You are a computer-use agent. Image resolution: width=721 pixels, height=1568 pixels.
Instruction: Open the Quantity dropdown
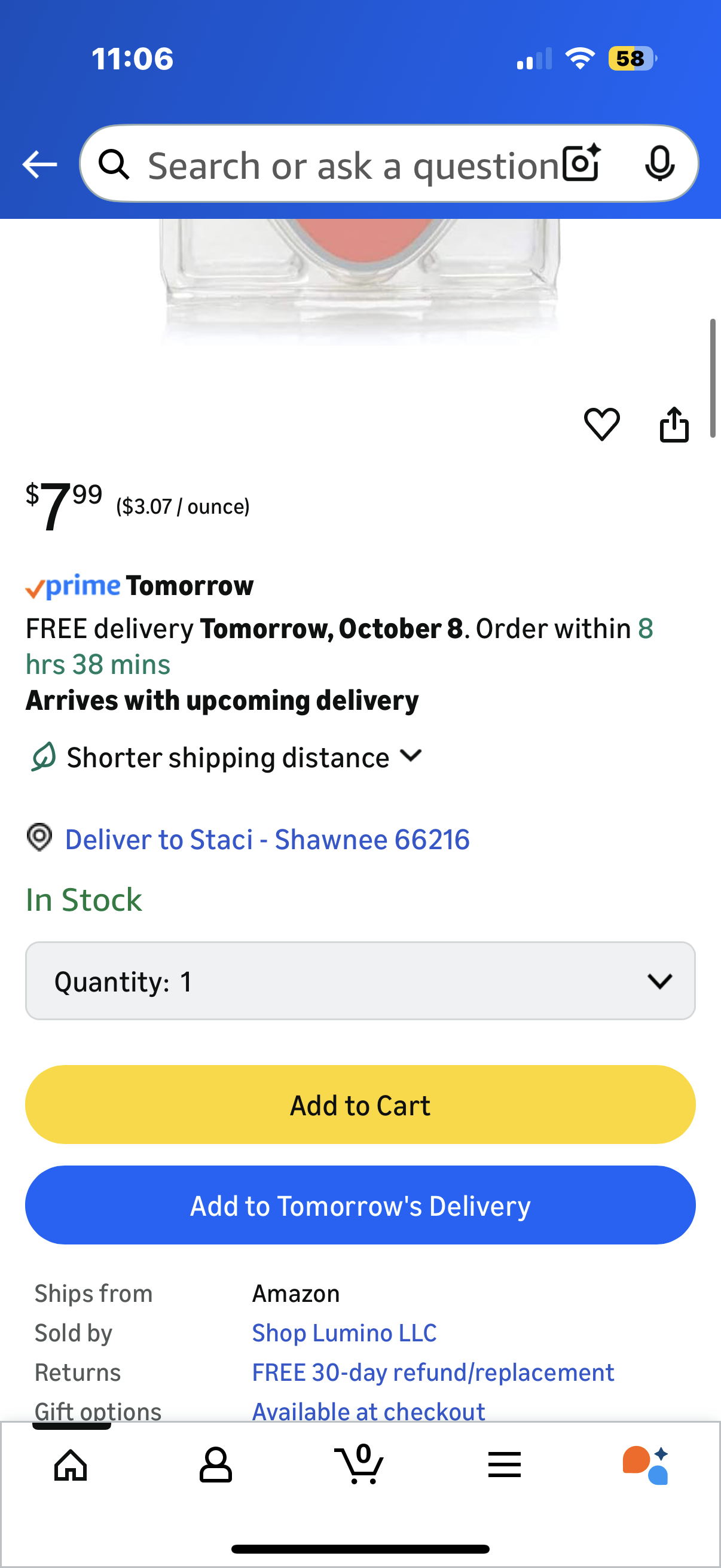pyautogui.click(x=360, y=981)
